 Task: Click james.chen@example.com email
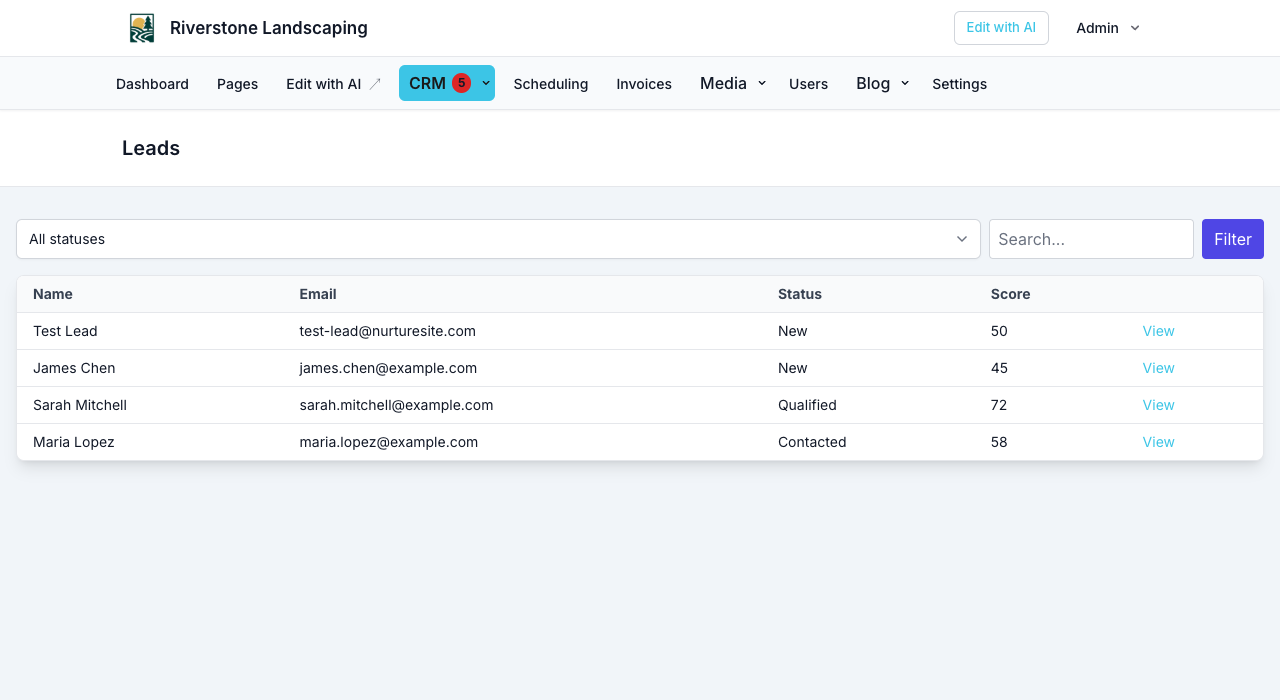point(388,368)
